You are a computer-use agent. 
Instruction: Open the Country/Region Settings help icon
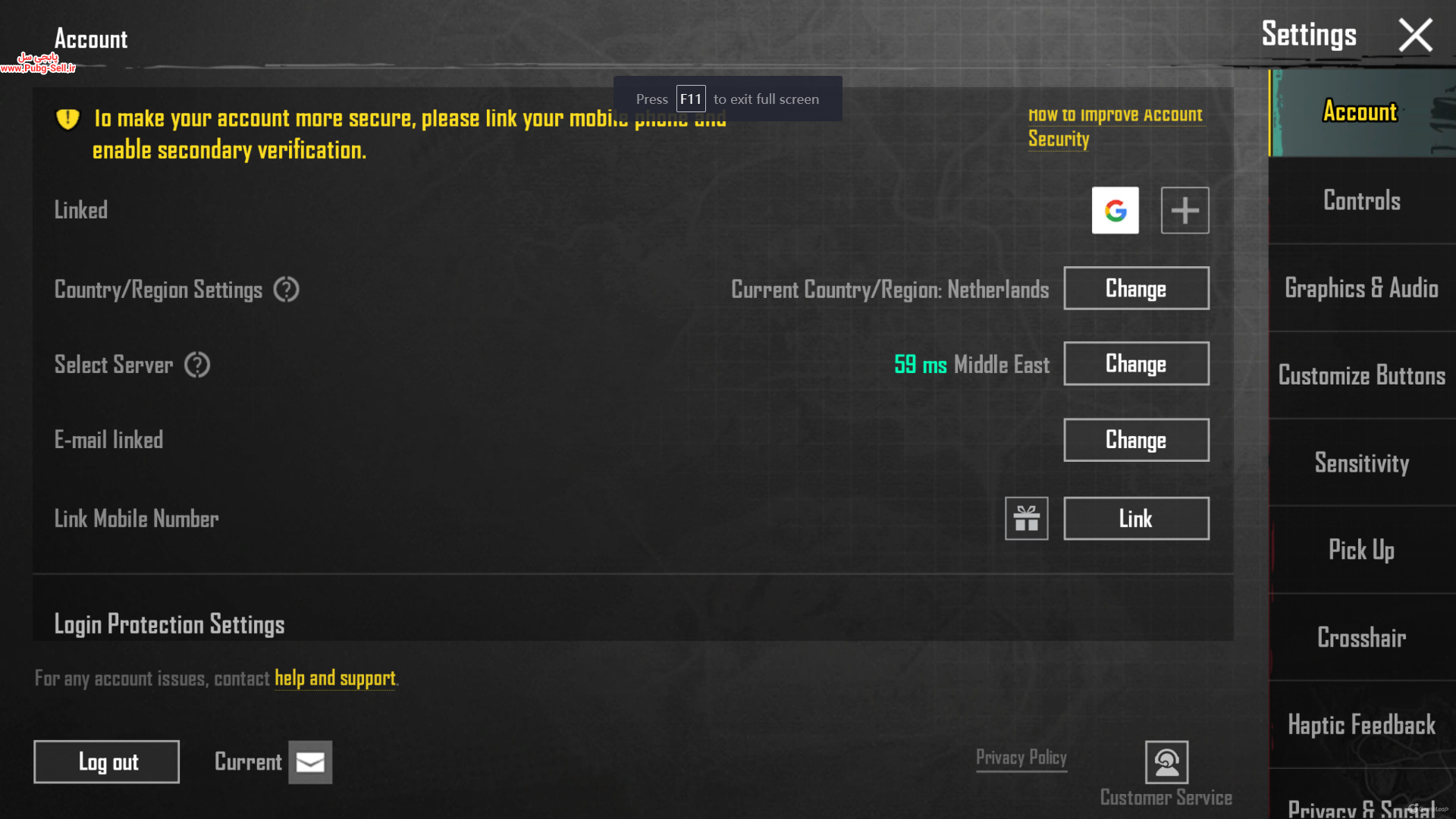click(x=286, y=289)
